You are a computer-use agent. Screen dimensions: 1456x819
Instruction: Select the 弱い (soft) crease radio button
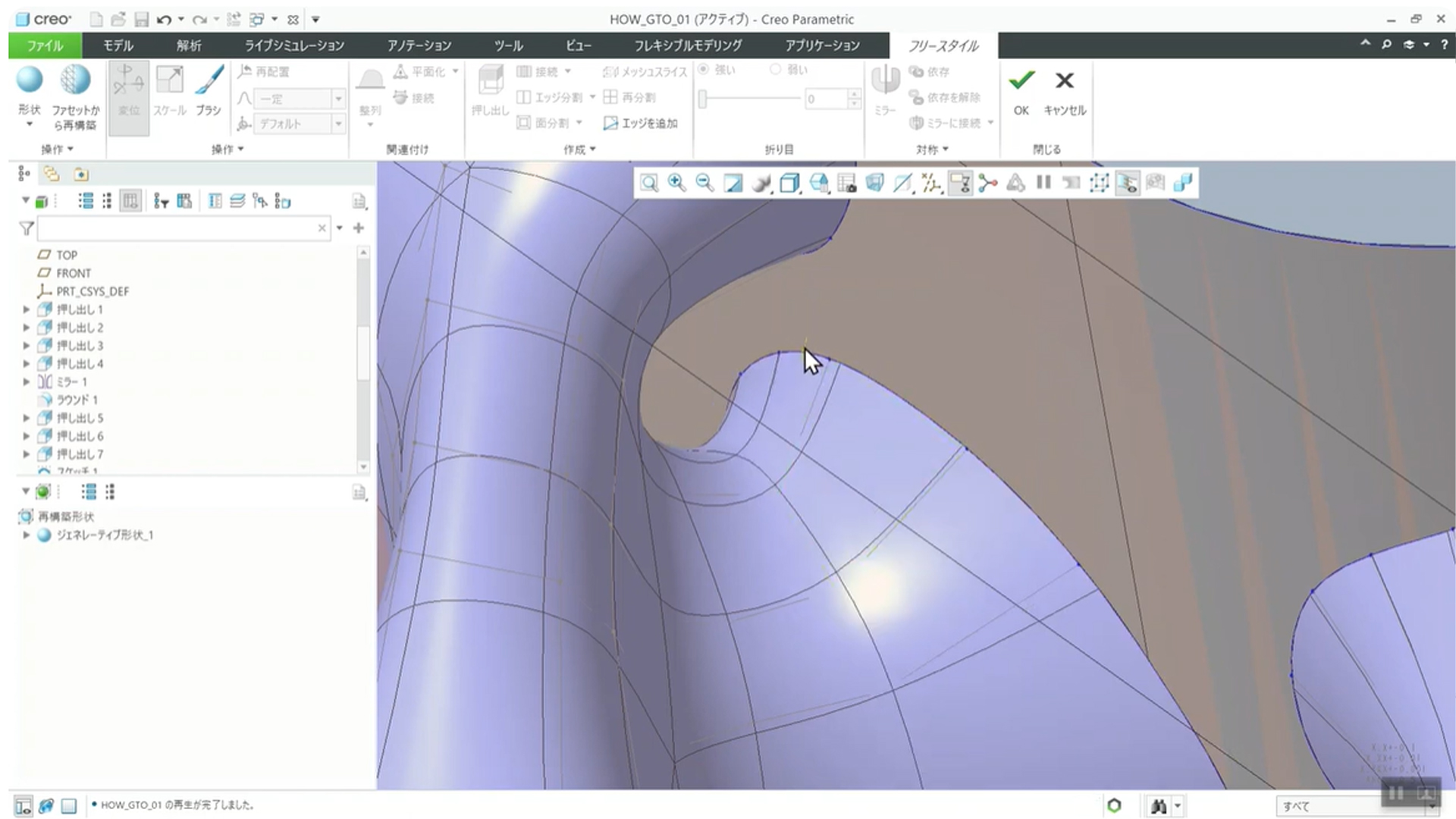point(775,70)
